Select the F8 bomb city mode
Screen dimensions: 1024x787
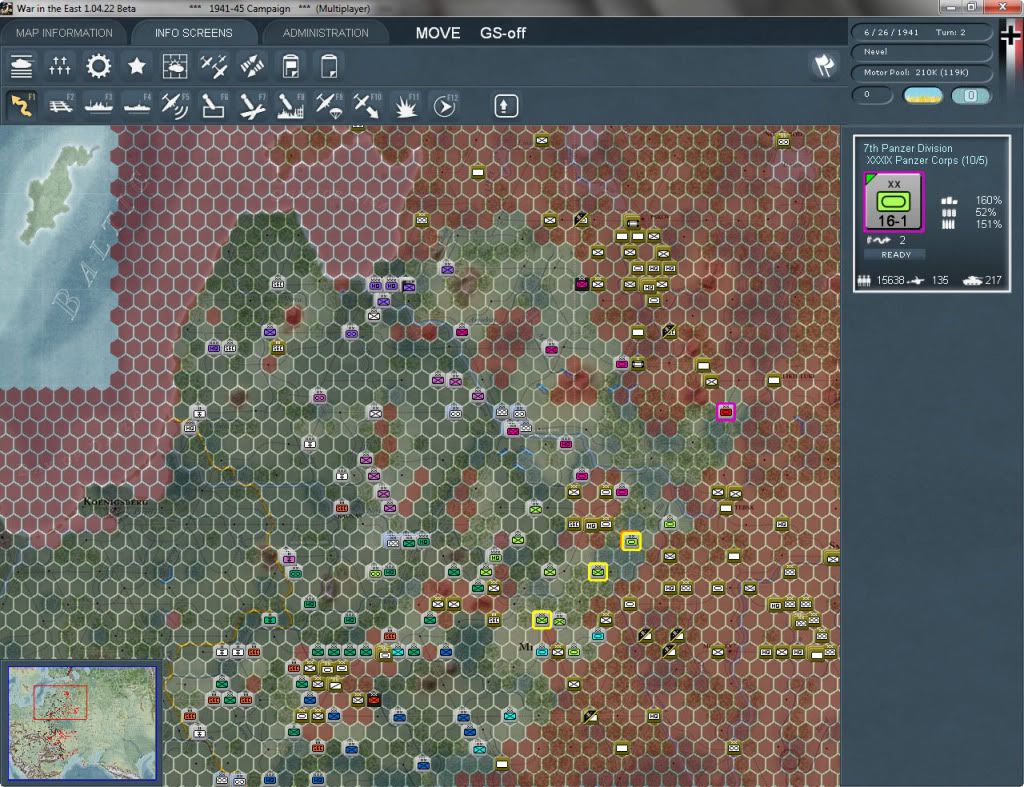click(x=291, y=106)
